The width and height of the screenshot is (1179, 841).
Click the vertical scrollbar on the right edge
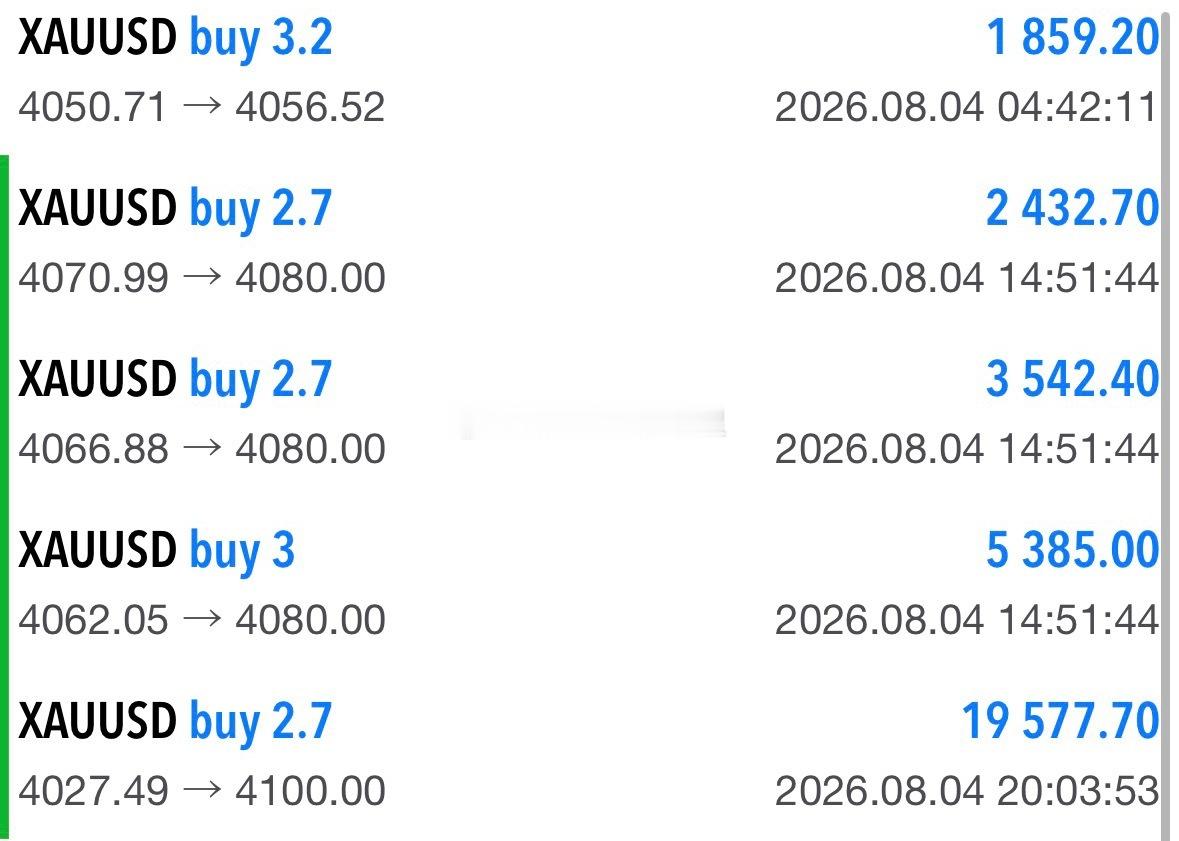[1166, 420]
